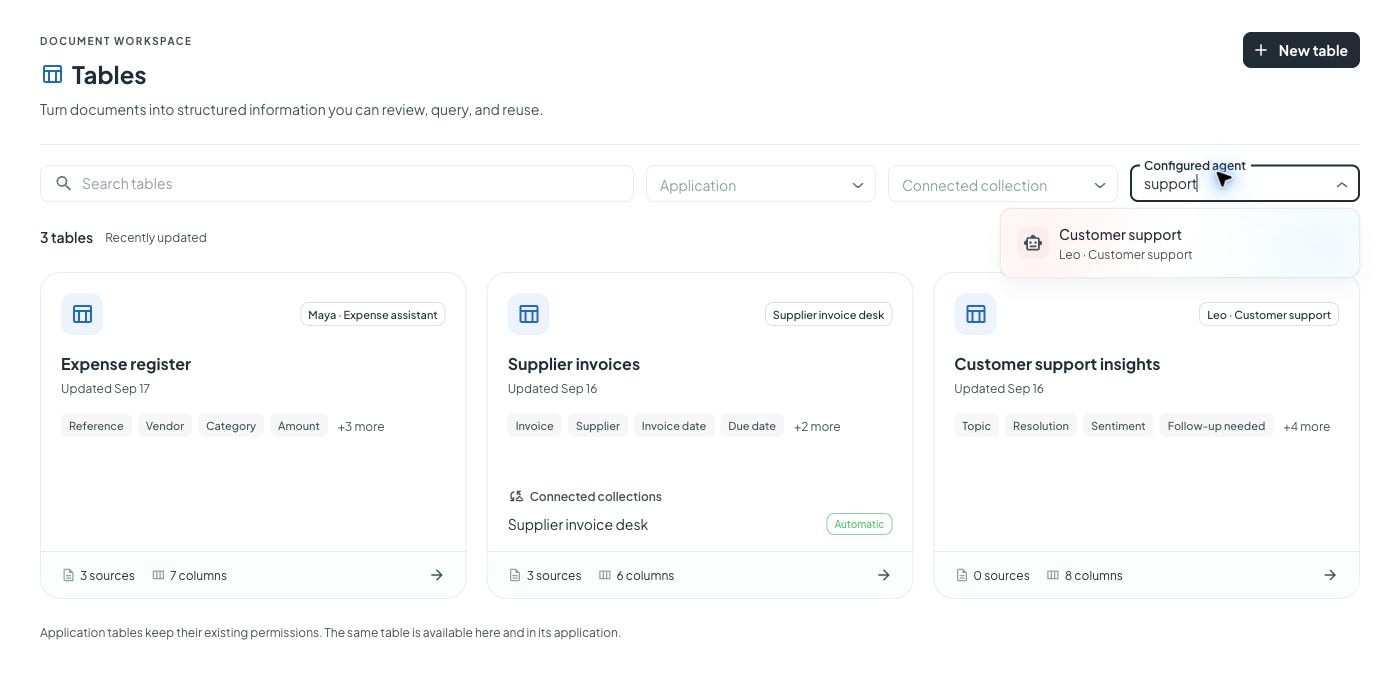Click the Updated Sep 17 text
The image size is (1400, 690).
[105, 389]
